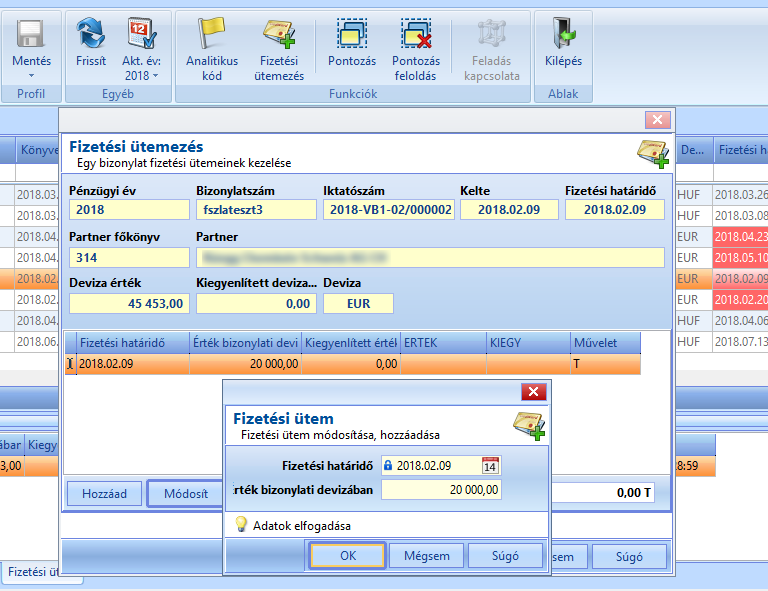Click the Módosít button

pos(186,494)
